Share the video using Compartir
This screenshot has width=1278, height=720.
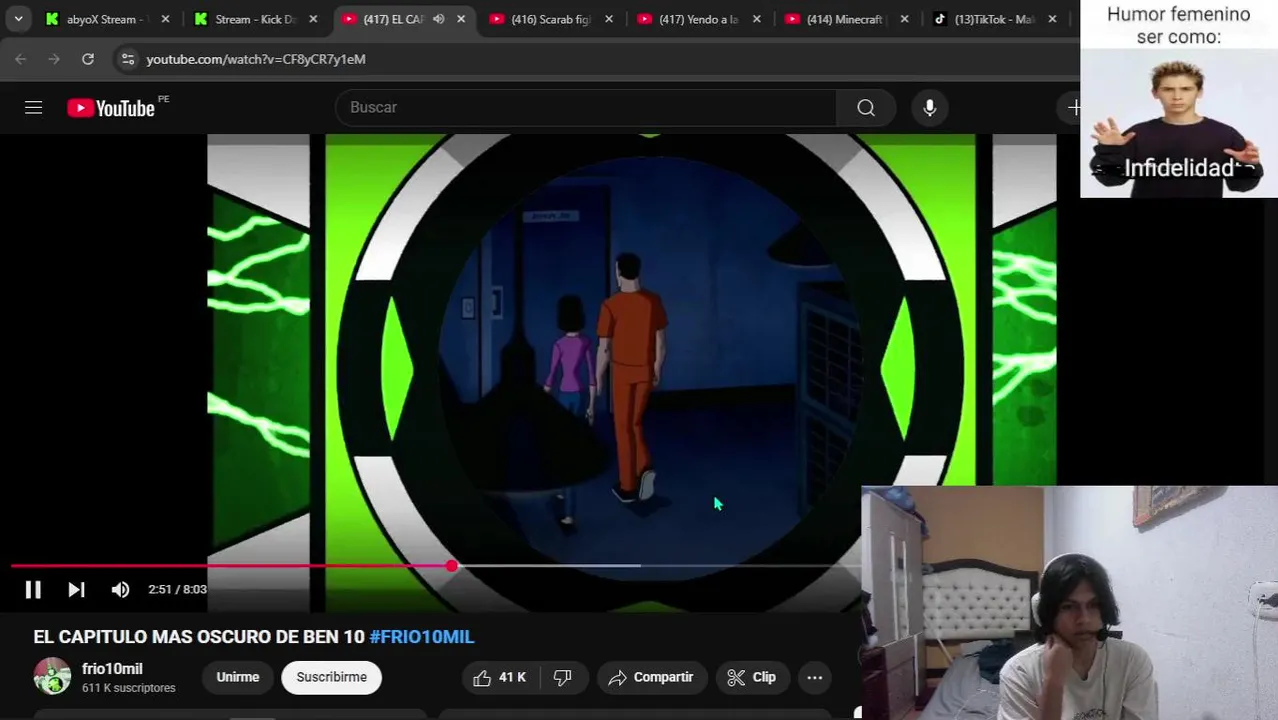coord(651,677)
